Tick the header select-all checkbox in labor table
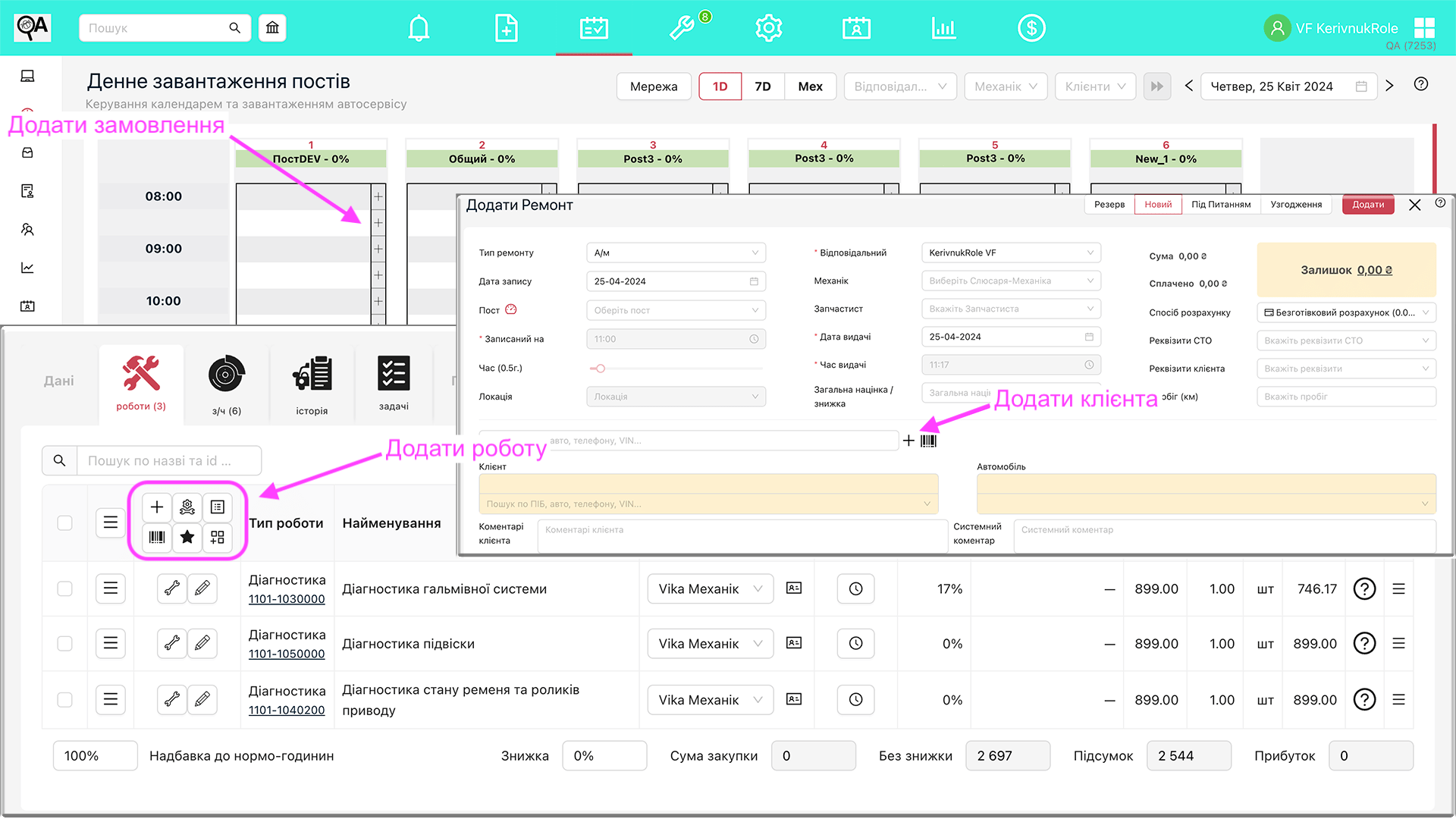The height and width of the screenshot is (819, 1456). (65, 523)
